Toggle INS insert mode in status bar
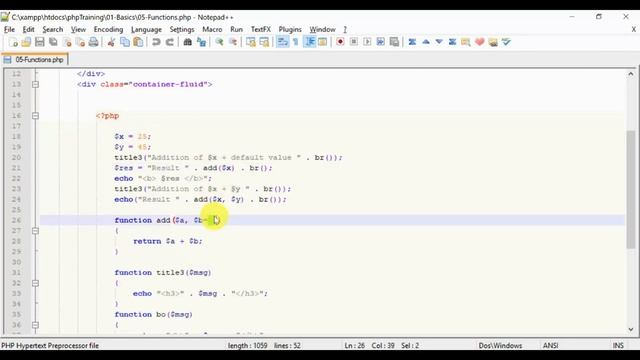Screen dimensions: 640x360 coord(618,345)
